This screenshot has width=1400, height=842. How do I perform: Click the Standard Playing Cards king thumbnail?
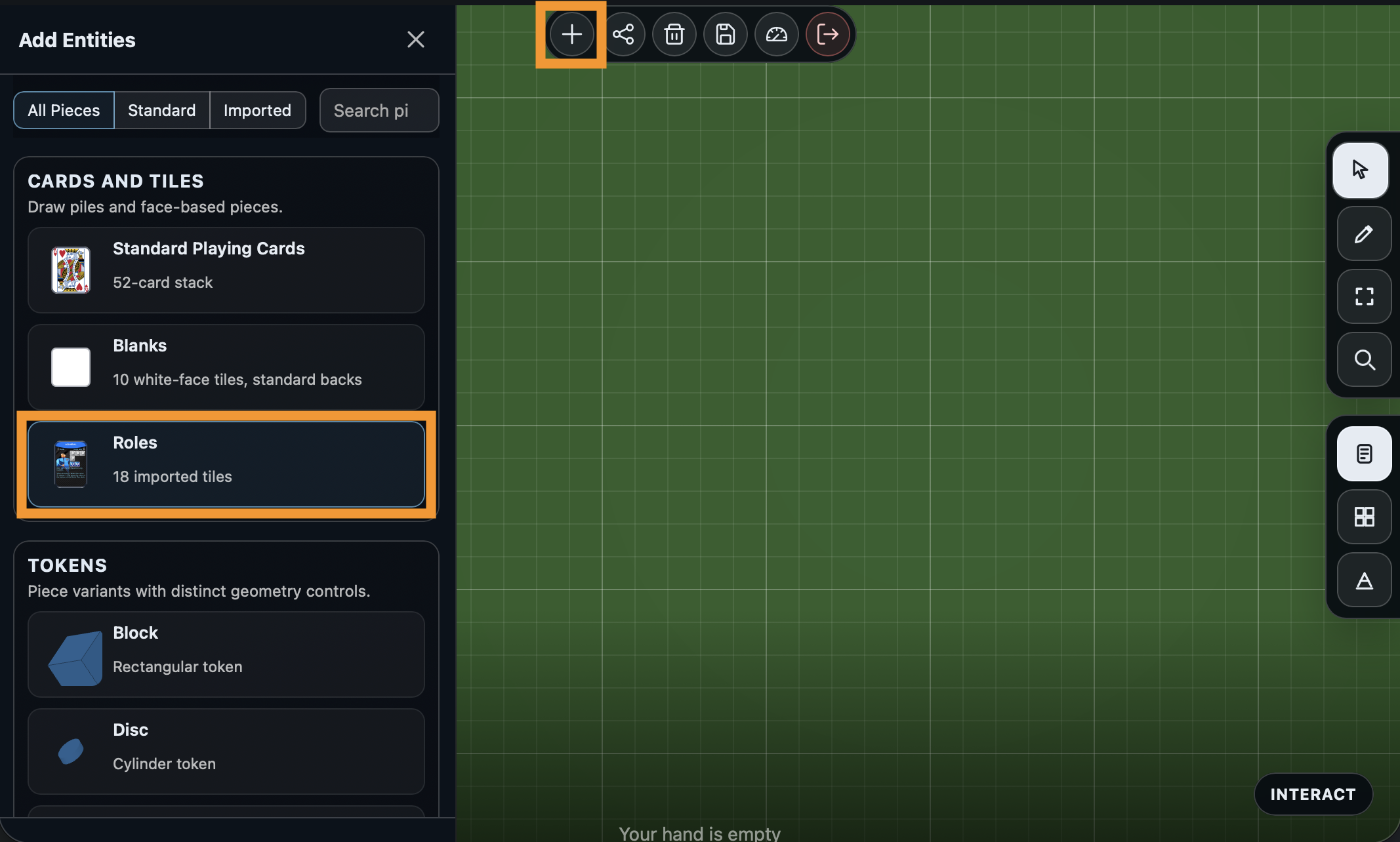pyautogui.click(x=71, y=270)
